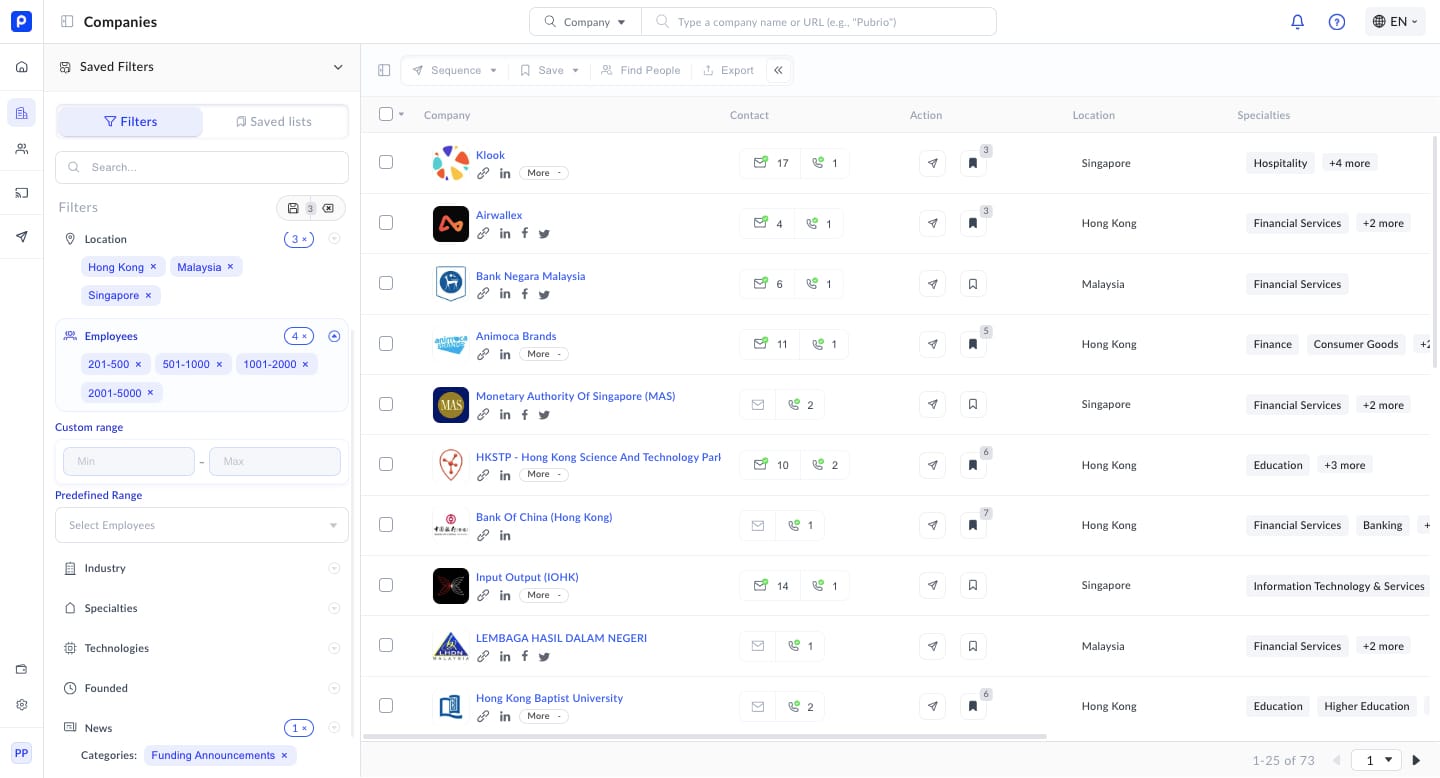
Task: Go to People icon in left sidebar
Action: (x=22, y=149)
